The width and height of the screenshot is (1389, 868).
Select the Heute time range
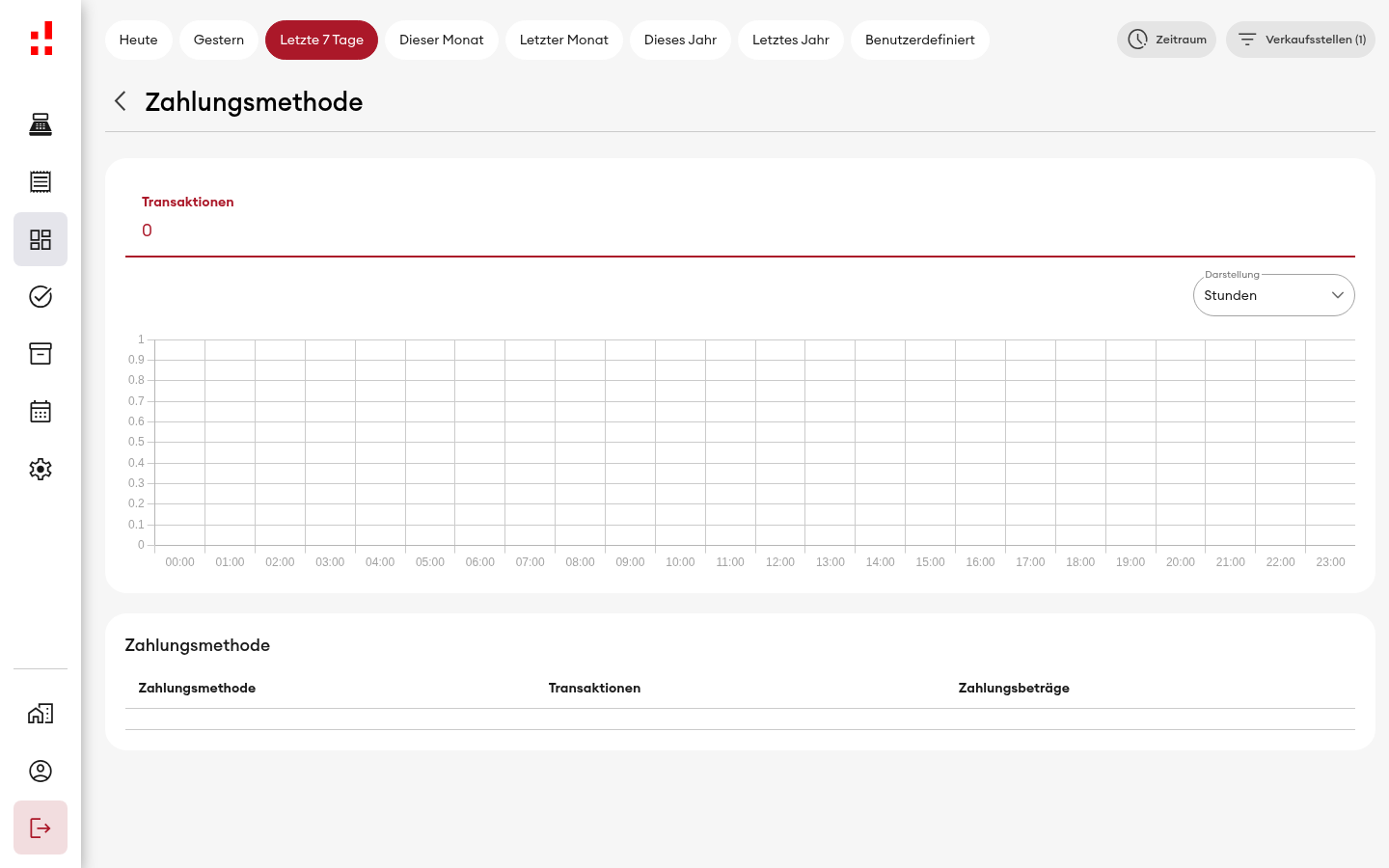click(138, 40)
